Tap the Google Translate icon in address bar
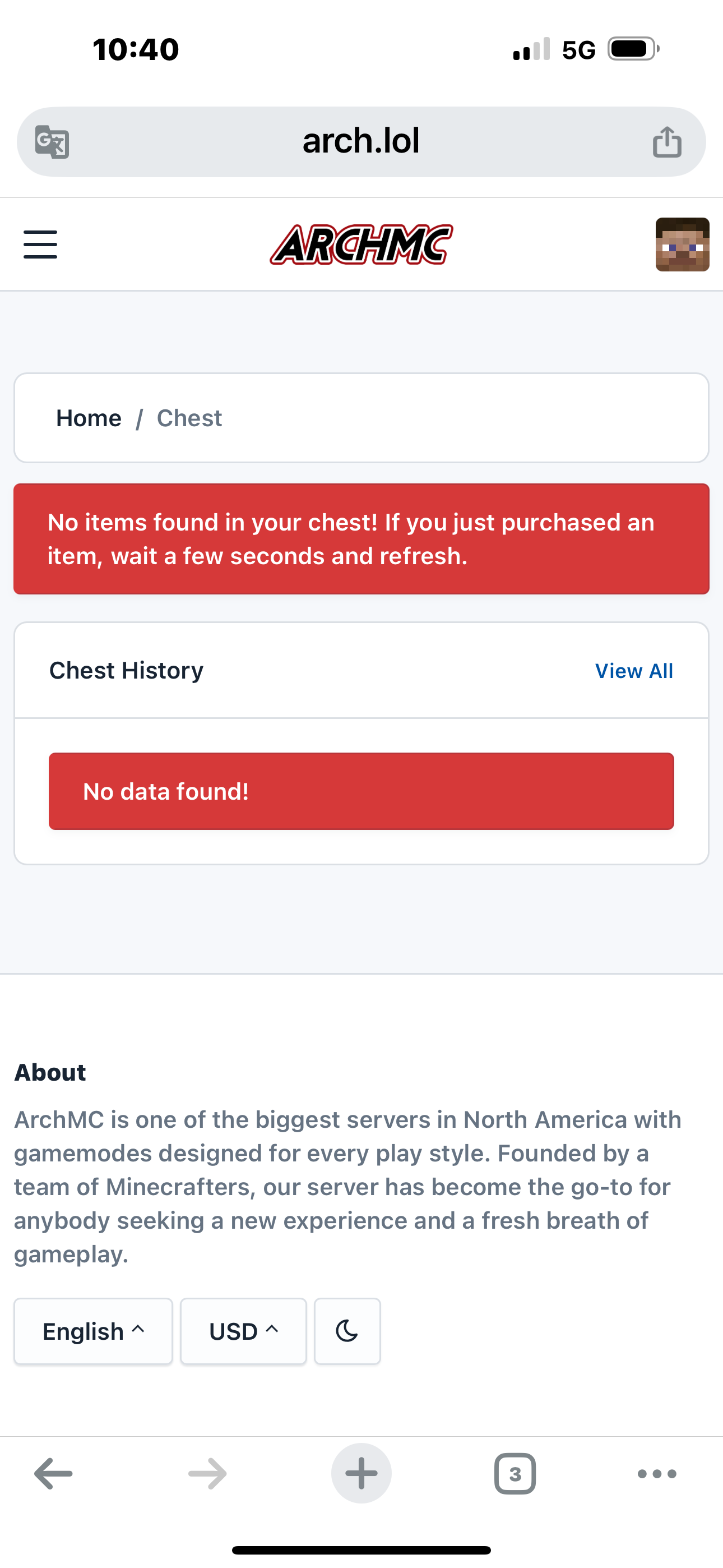This screenshot has width=723, height=1568. [52, 142]
